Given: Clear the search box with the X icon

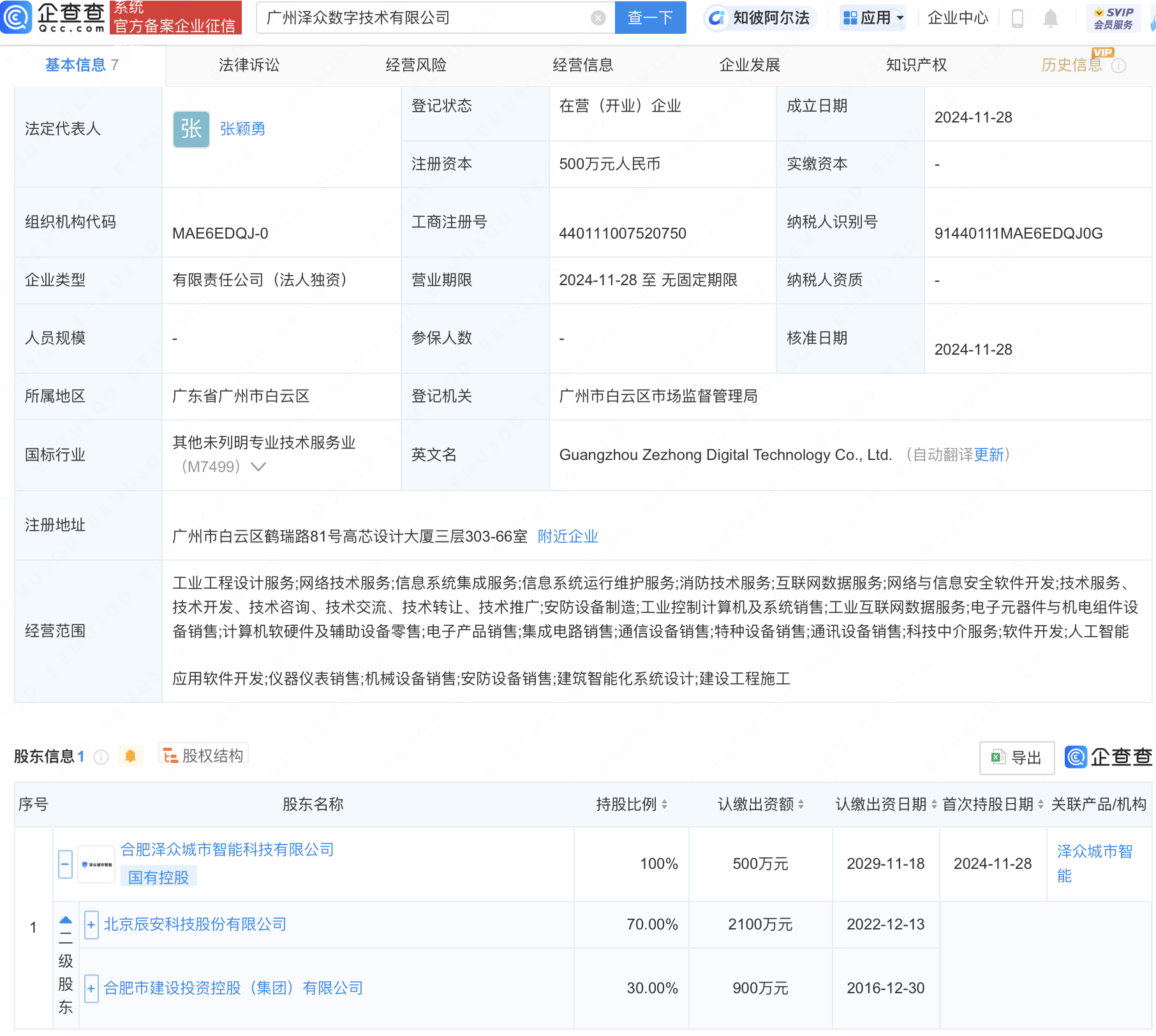Looking at the screenshot, I should click(598, 18).
